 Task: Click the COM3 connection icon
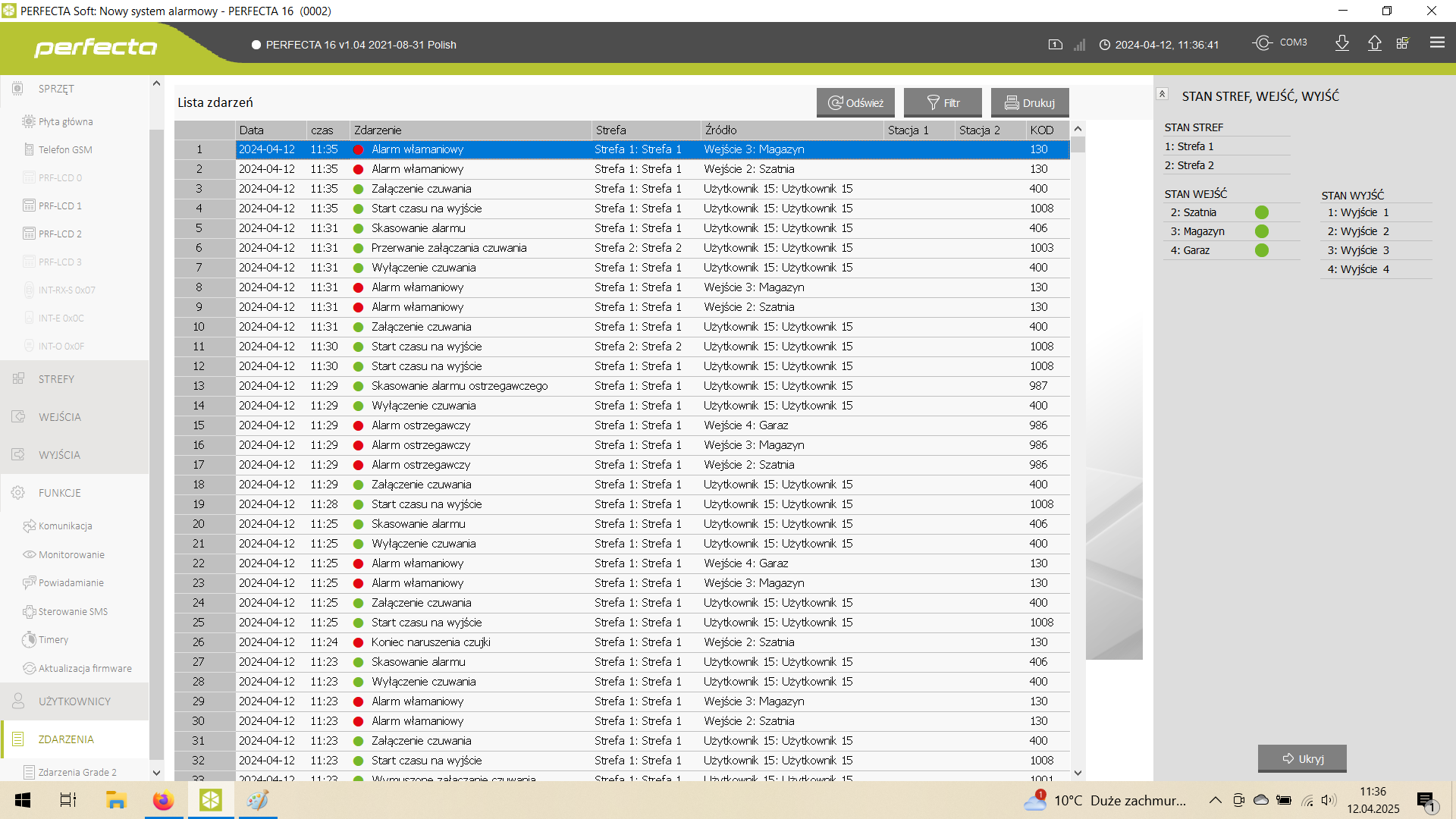tap(1263, 43)
